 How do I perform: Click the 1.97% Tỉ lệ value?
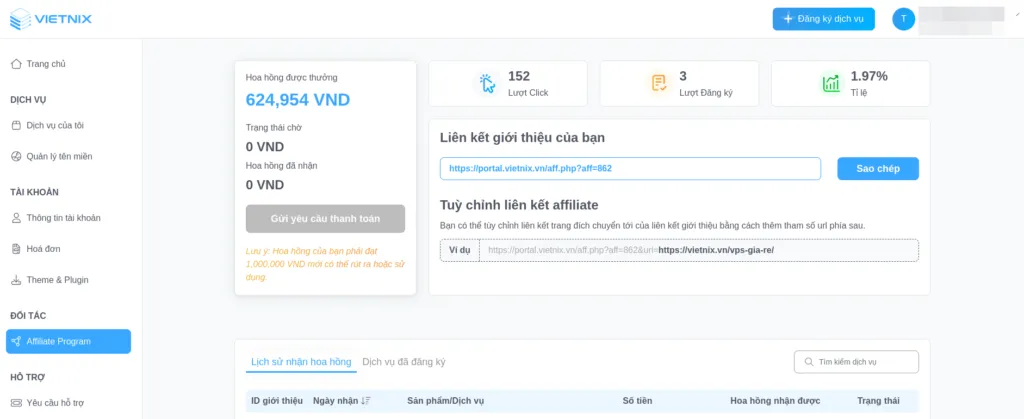[869, 76]
